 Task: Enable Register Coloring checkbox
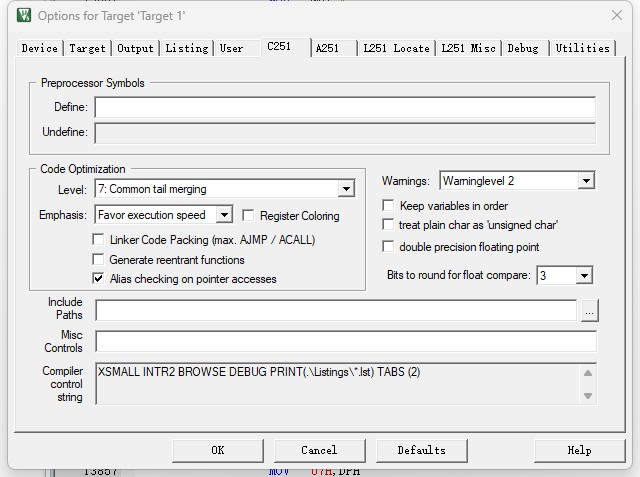coord(248,215)
